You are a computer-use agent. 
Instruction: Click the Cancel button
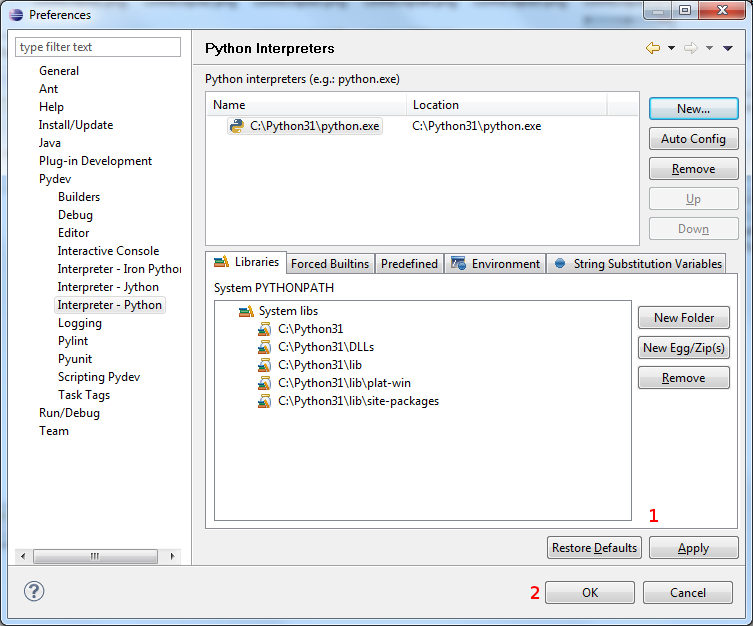coord(688,593)
